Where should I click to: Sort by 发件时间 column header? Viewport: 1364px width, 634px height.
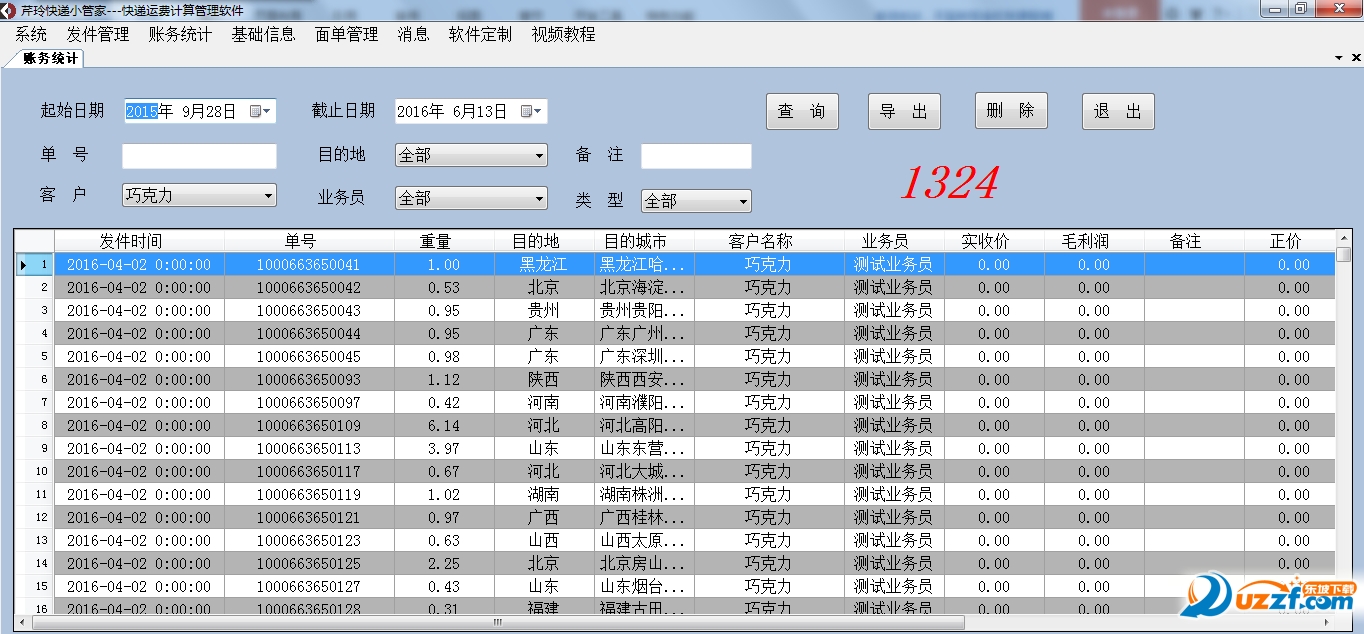pos(139,241)
